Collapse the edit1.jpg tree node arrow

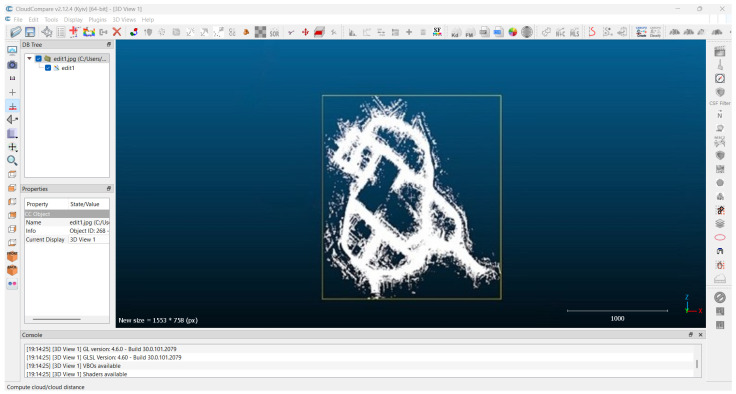(x=30, y=59)
